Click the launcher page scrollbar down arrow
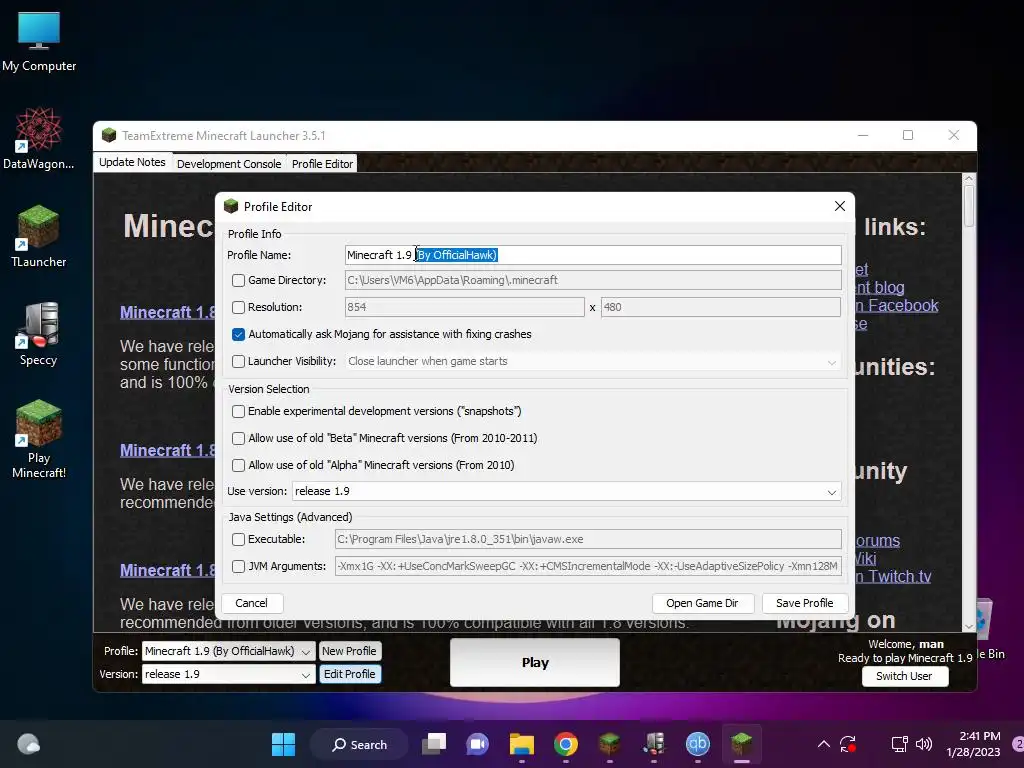The height and width of the screenshot is (768, 1024). tap(969, 626)
